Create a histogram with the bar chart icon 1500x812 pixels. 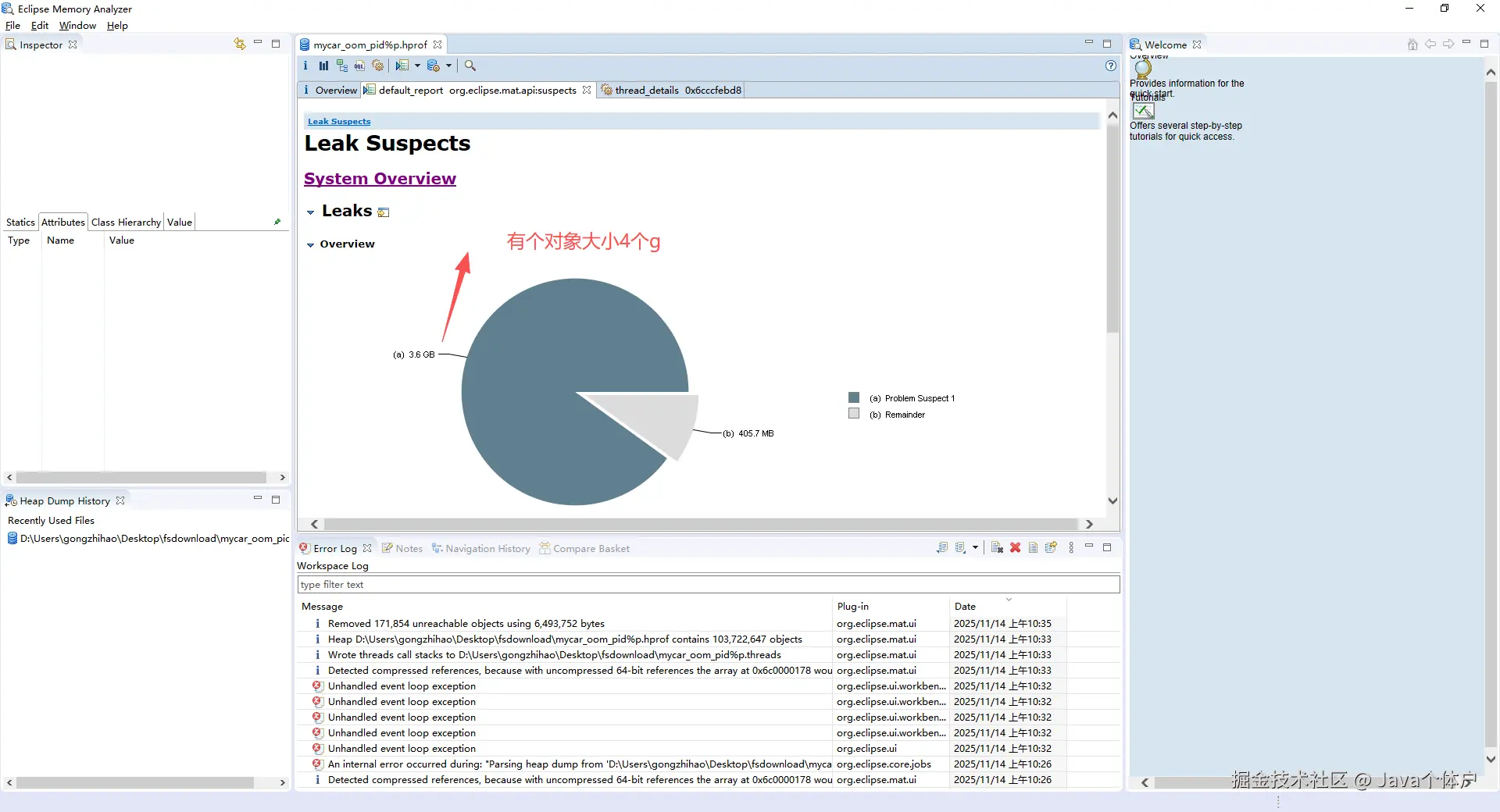(323, 66)
